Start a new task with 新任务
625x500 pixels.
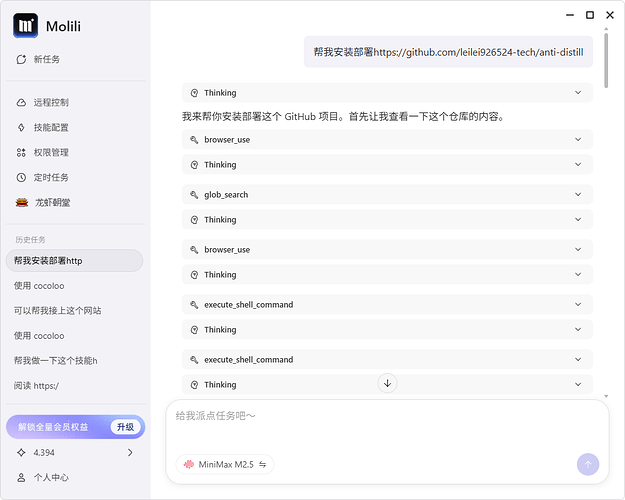pos(46,60)
